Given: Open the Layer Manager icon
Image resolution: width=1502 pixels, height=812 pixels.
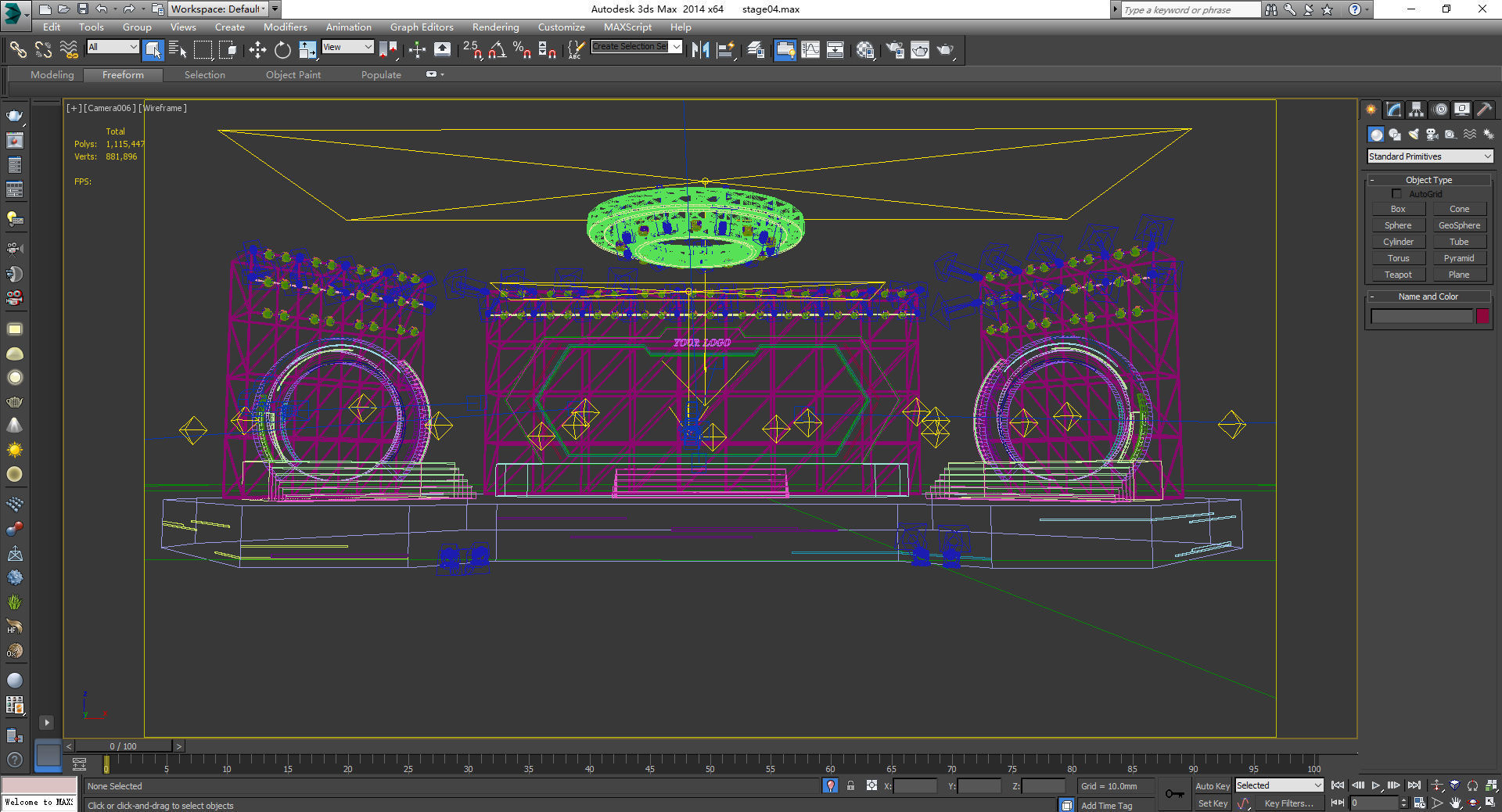Looking at the screenshot, I should click(x=756, y=50).
